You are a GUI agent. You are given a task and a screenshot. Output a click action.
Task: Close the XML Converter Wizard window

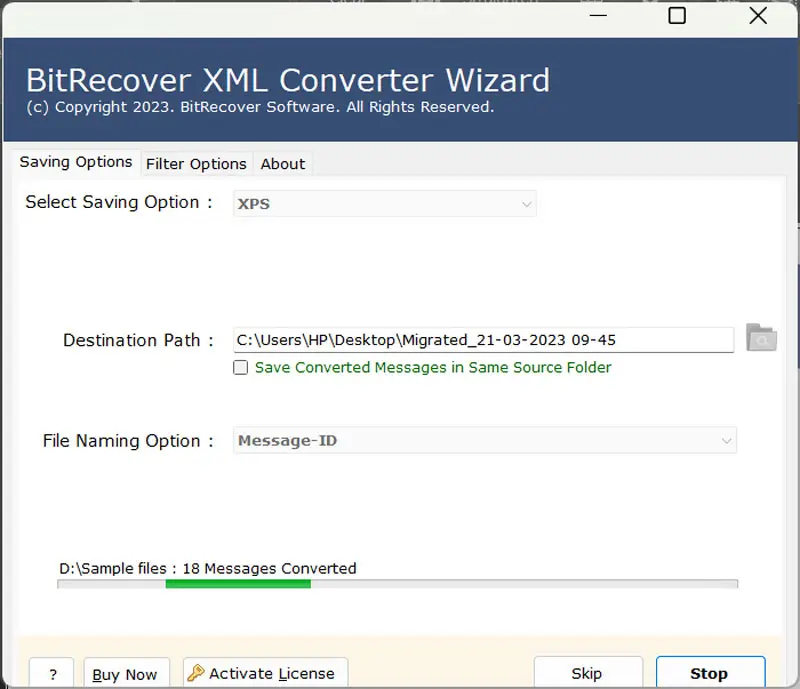758,15
